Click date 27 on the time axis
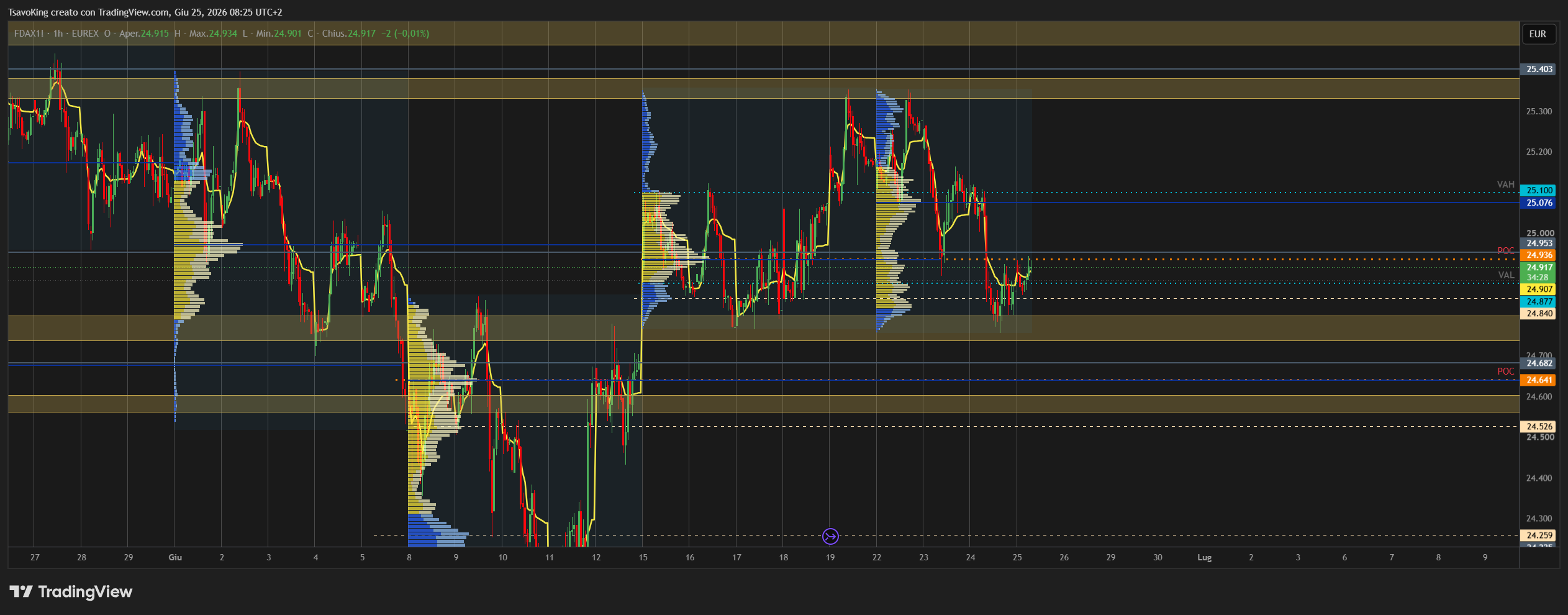The image size is (1568, 615). pyautogui.click(x=35, y=558)
